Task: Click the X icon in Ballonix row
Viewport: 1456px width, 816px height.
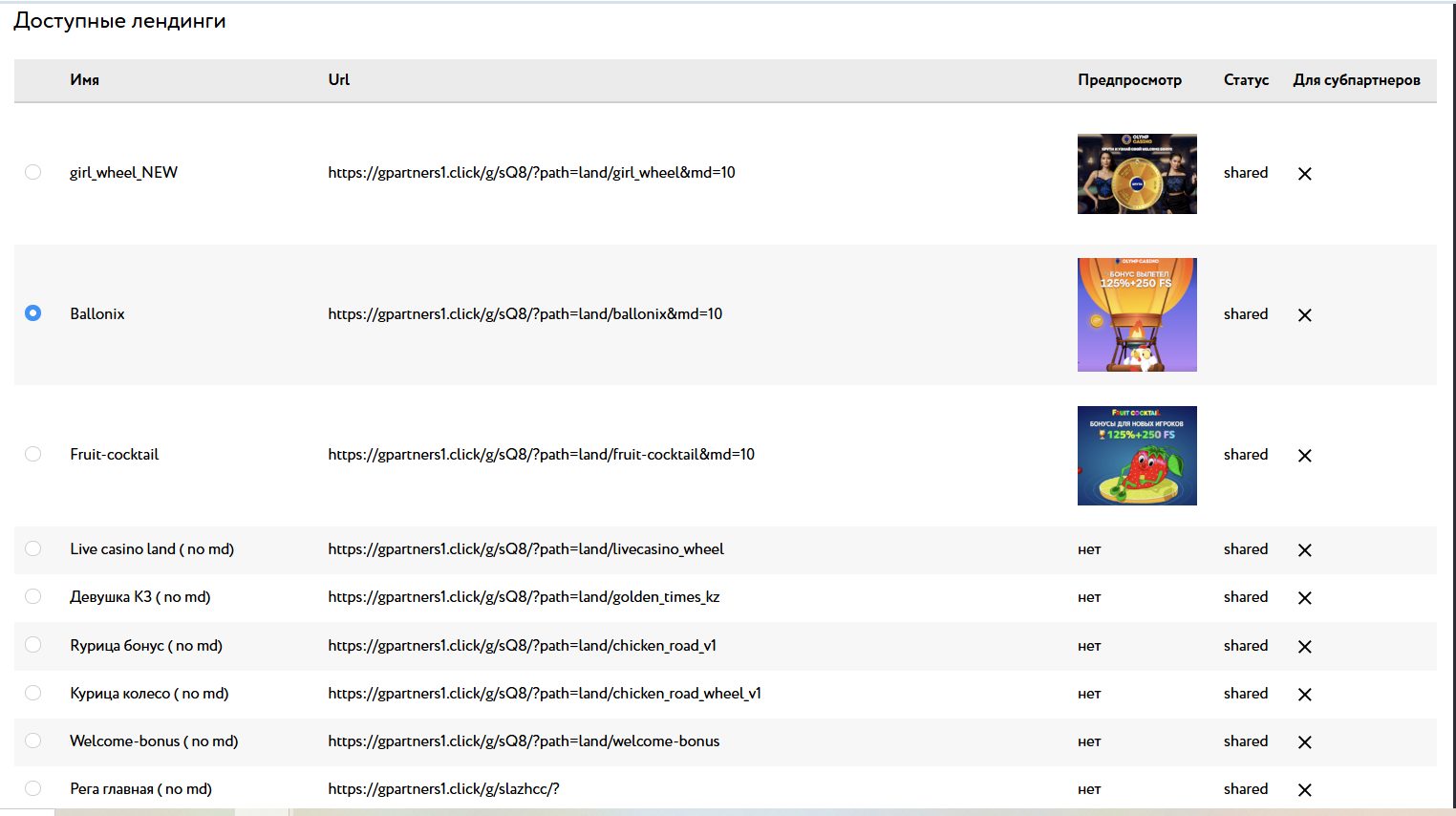Action: [x=1304, y=315]
